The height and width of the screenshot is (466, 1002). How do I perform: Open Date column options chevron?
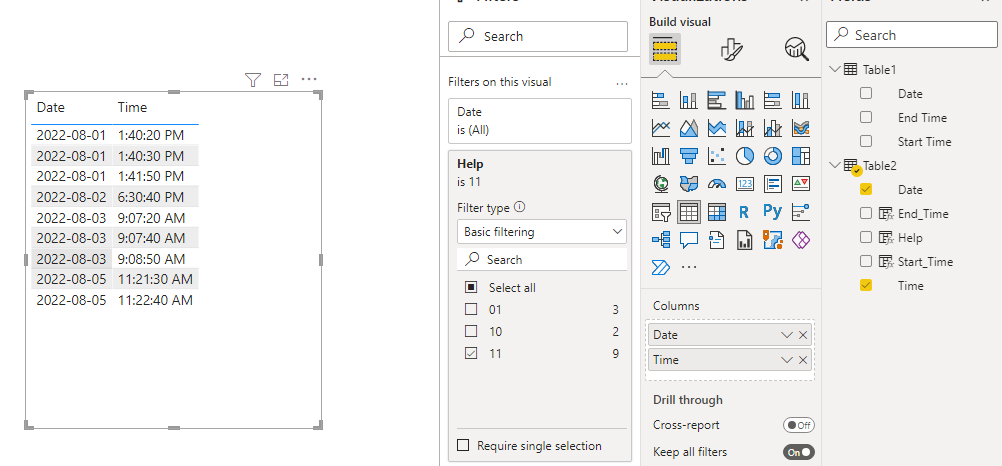pyautogui.click(x=787, y=335)
